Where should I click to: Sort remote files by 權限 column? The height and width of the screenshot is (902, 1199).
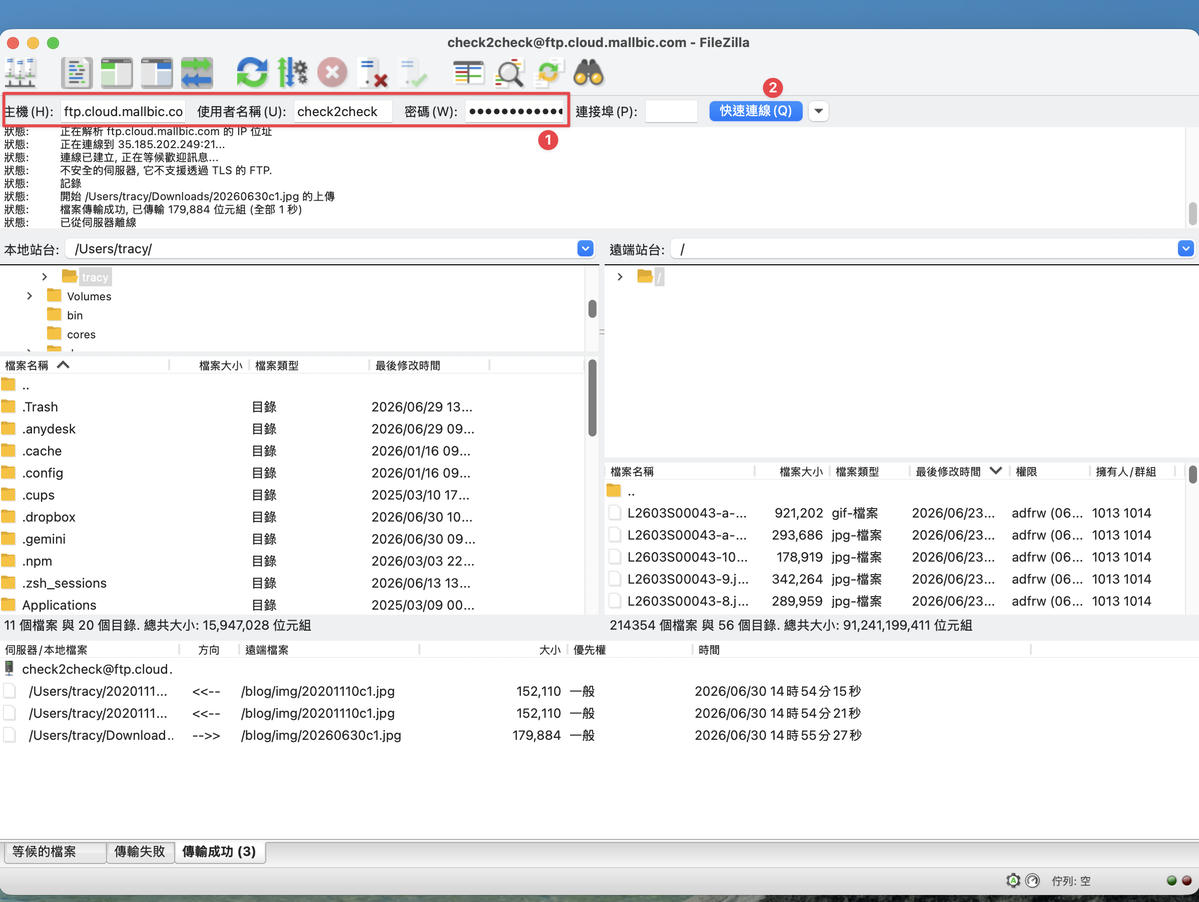1048,472
